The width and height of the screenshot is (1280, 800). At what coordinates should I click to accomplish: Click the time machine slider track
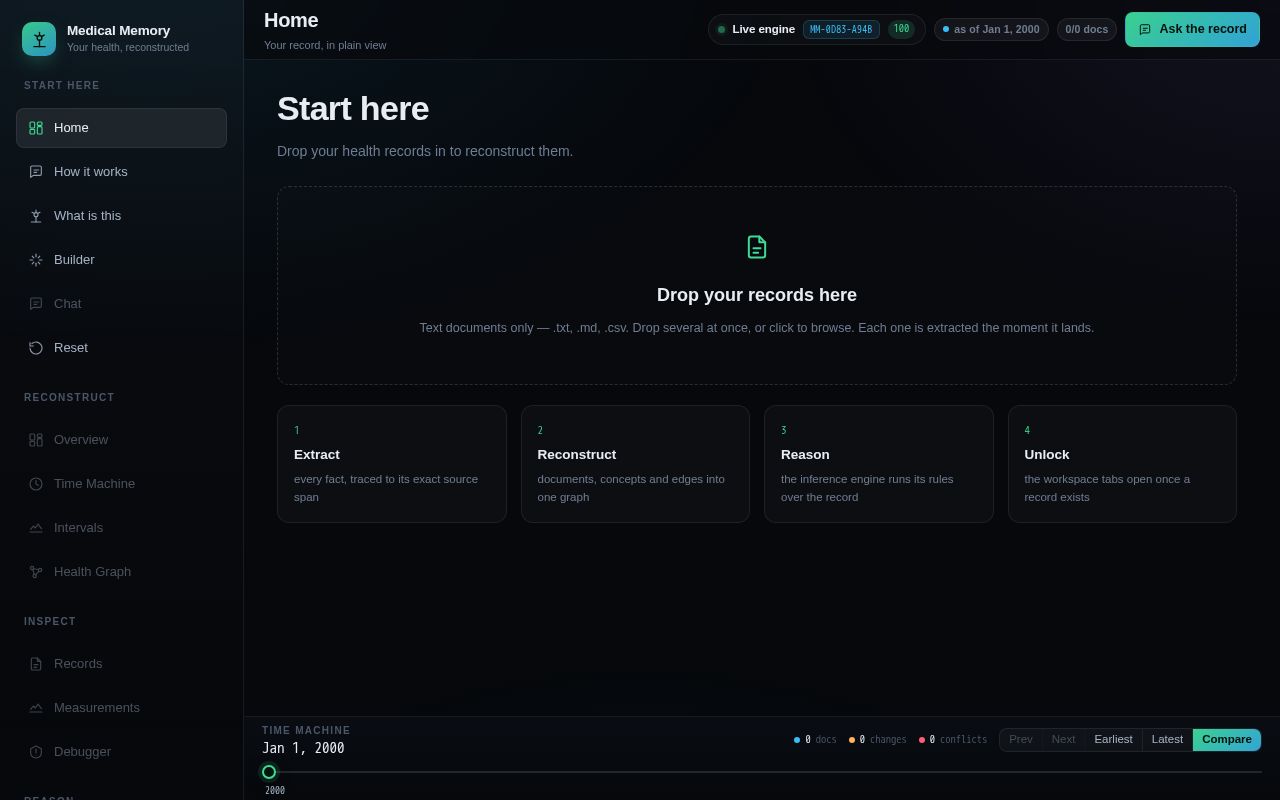(762, 772)
